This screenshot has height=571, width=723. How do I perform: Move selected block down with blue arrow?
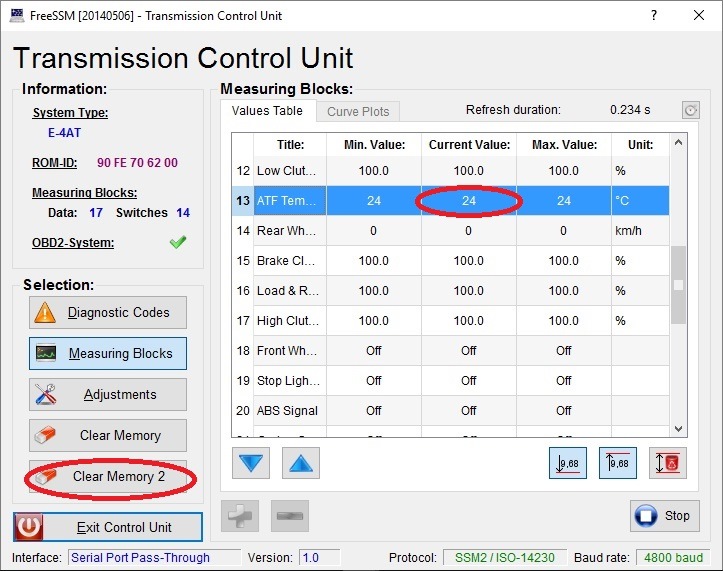251,463
